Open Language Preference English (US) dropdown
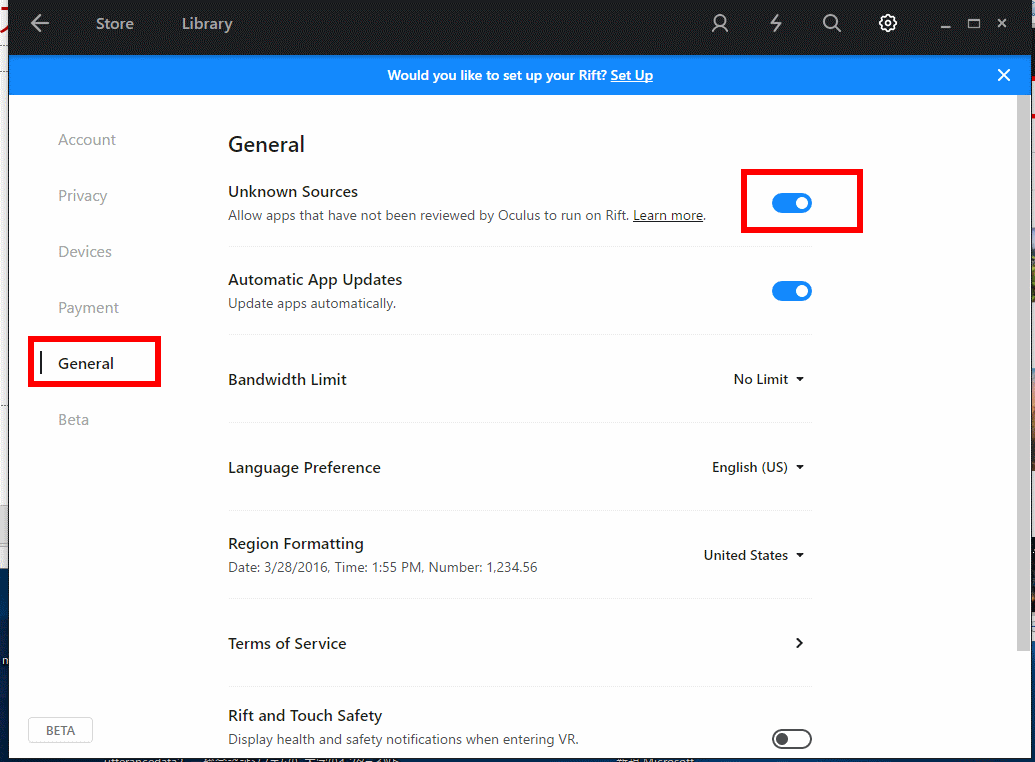Image resolution: width=1035 pixels, height=762 pixels. (x=758, y=467)
